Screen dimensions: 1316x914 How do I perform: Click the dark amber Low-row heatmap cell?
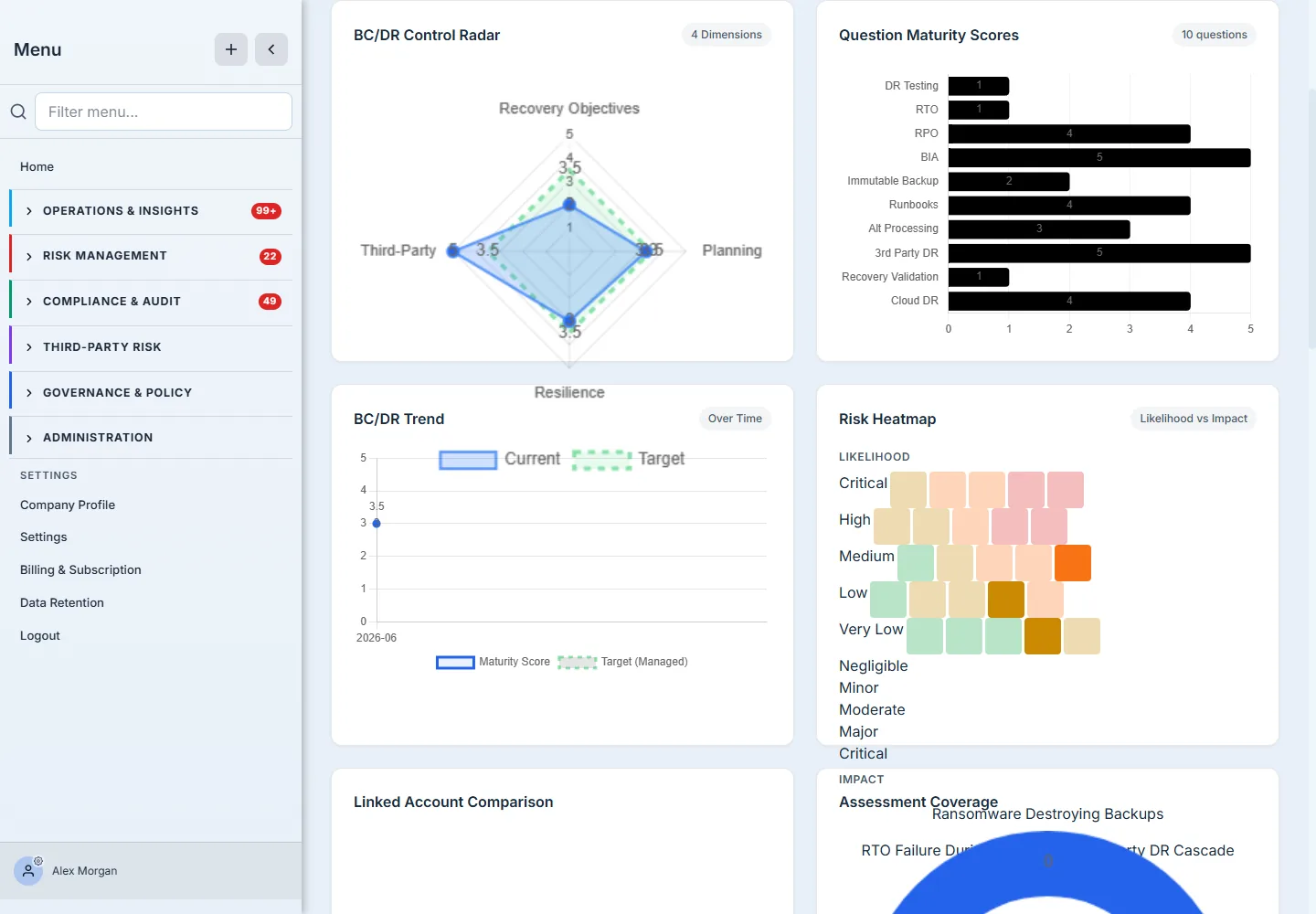point(1006,600)
